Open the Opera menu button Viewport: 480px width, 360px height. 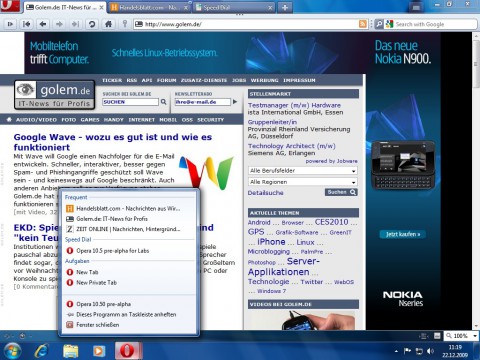click(x=9, y=6)
